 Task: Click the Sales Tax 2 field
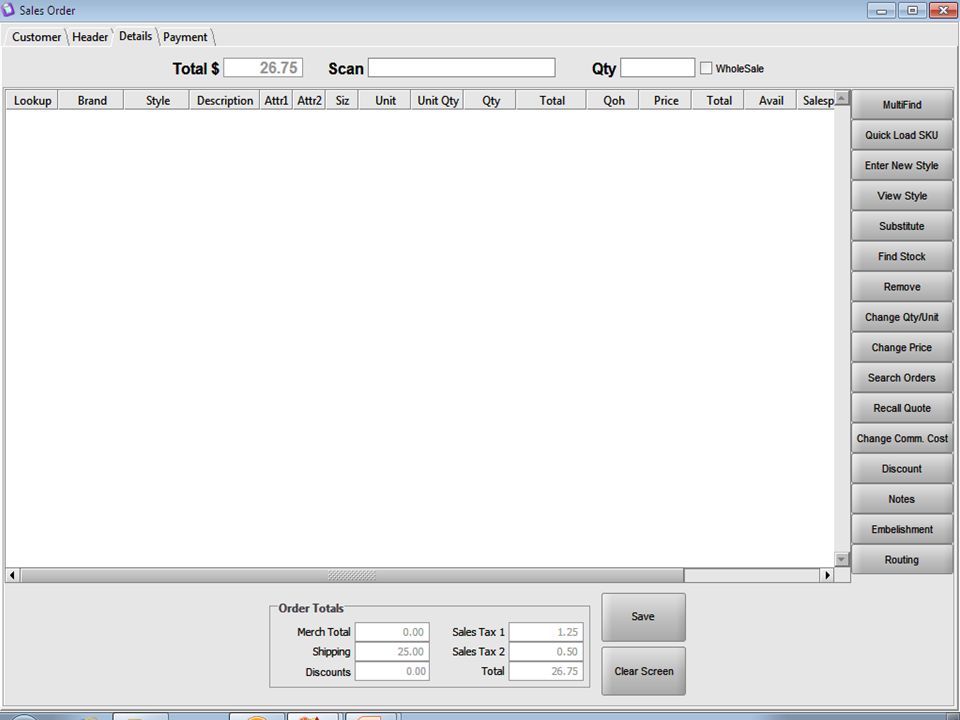point(546,651)
